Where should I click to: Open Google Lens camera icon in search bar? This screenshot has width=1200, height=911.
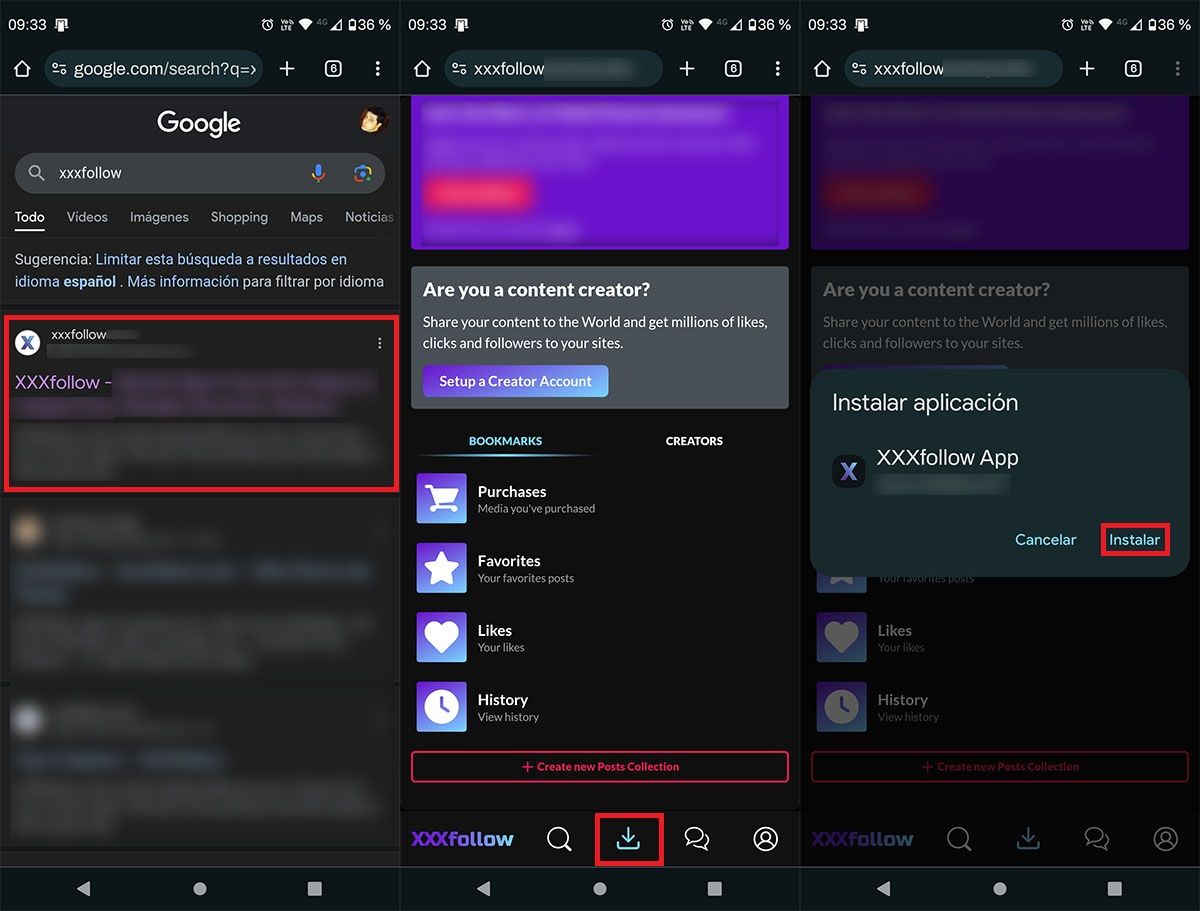click(x=360, y=173)
